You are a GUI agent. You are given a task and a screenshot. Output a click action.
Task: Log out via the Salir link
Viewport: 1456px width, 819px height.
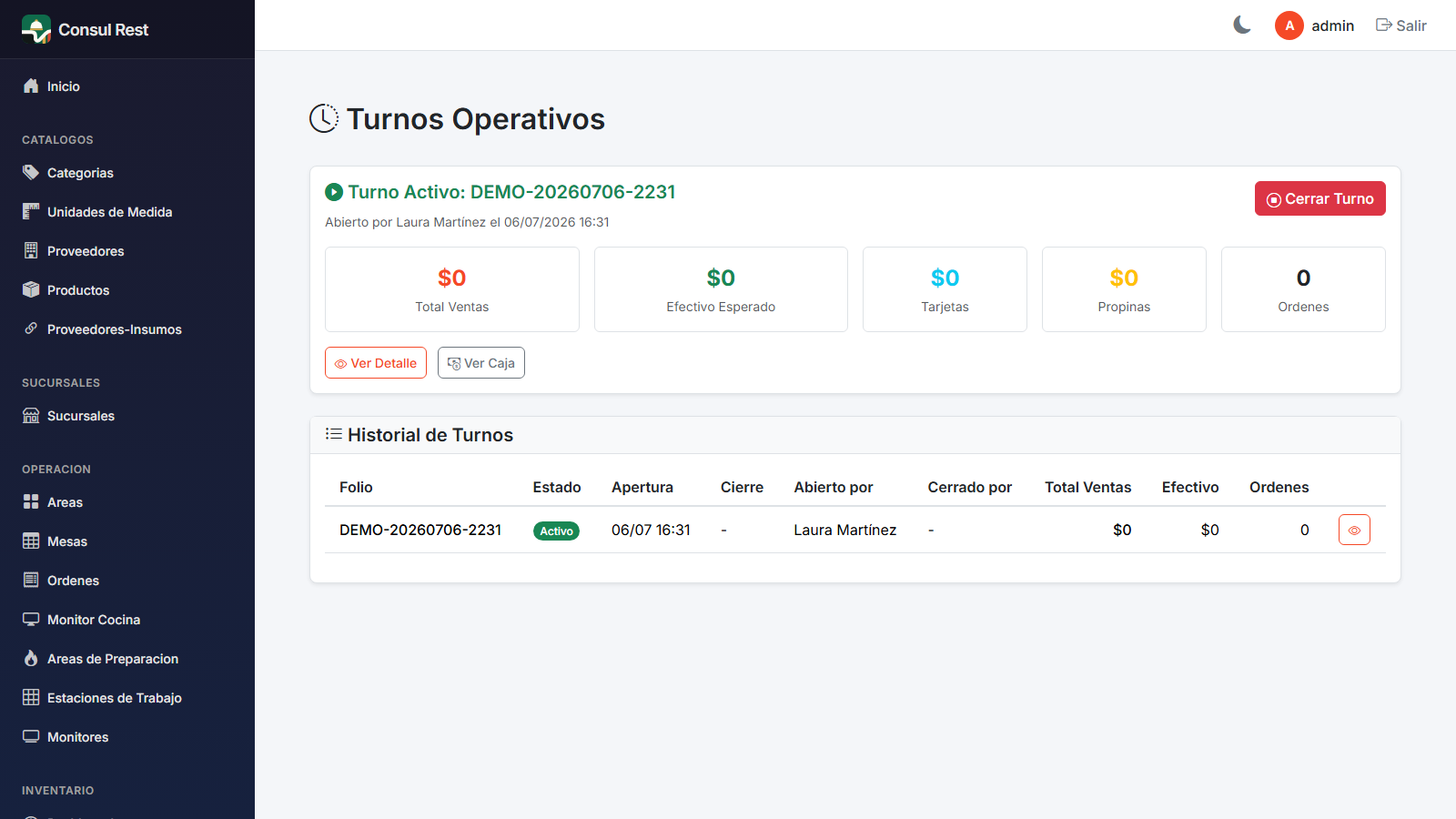point(1401,25)
